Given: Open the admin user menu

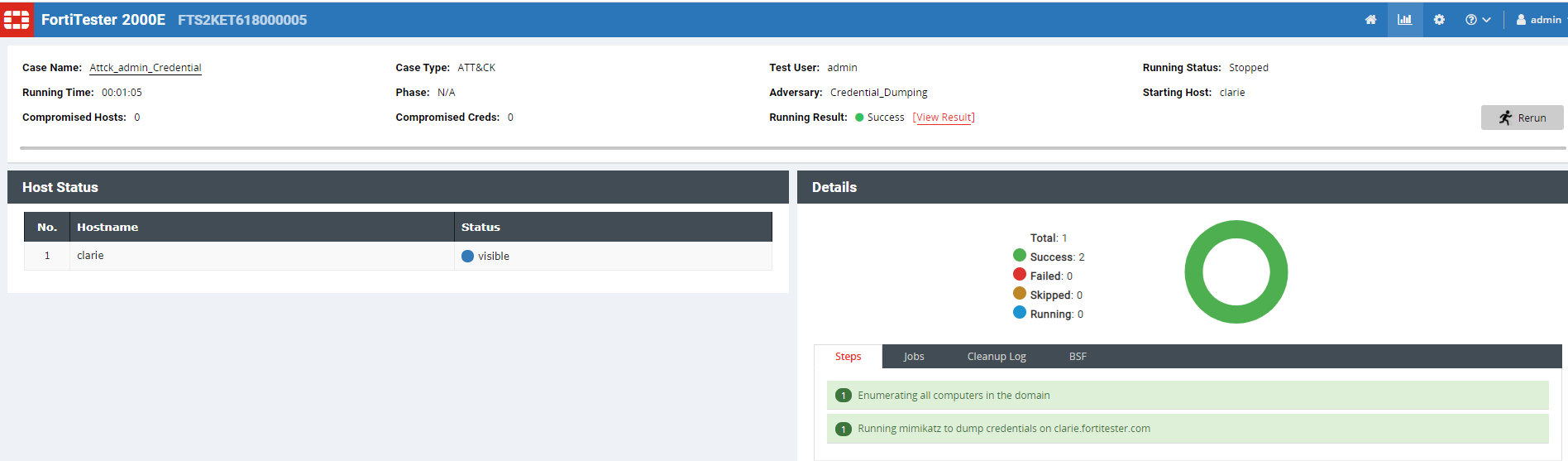Looking at the screenshot, I should pyautogui.click(x=1539, y=20).
